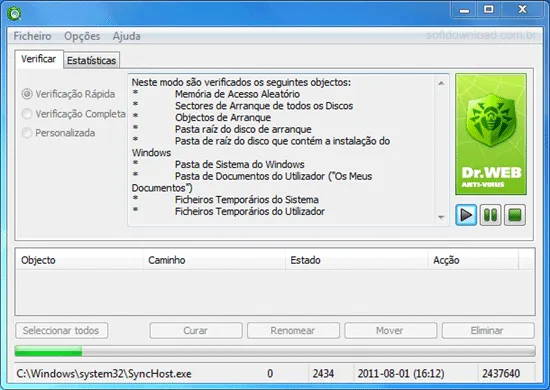
Task: Start scan with the play button
Action: pos(466,215)
